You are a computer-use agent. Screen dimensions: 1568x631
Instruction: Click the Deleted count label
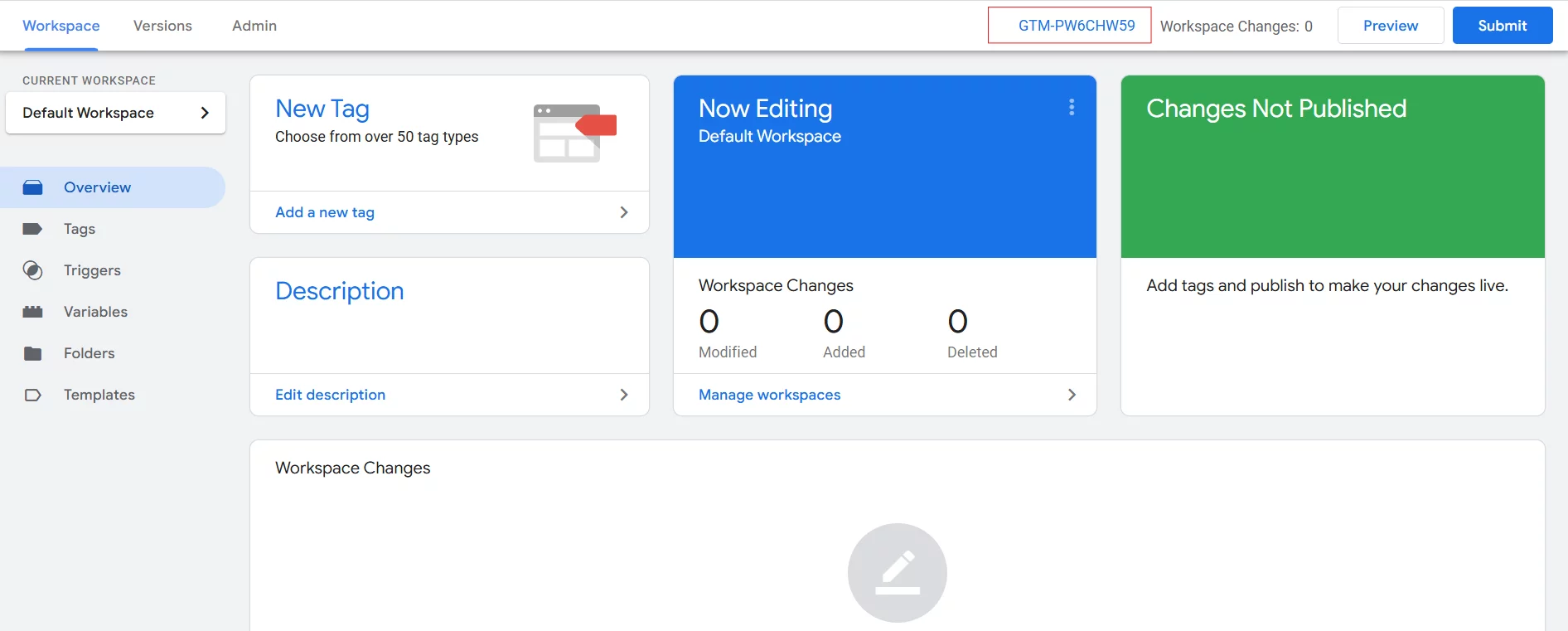tap(972, 352)
